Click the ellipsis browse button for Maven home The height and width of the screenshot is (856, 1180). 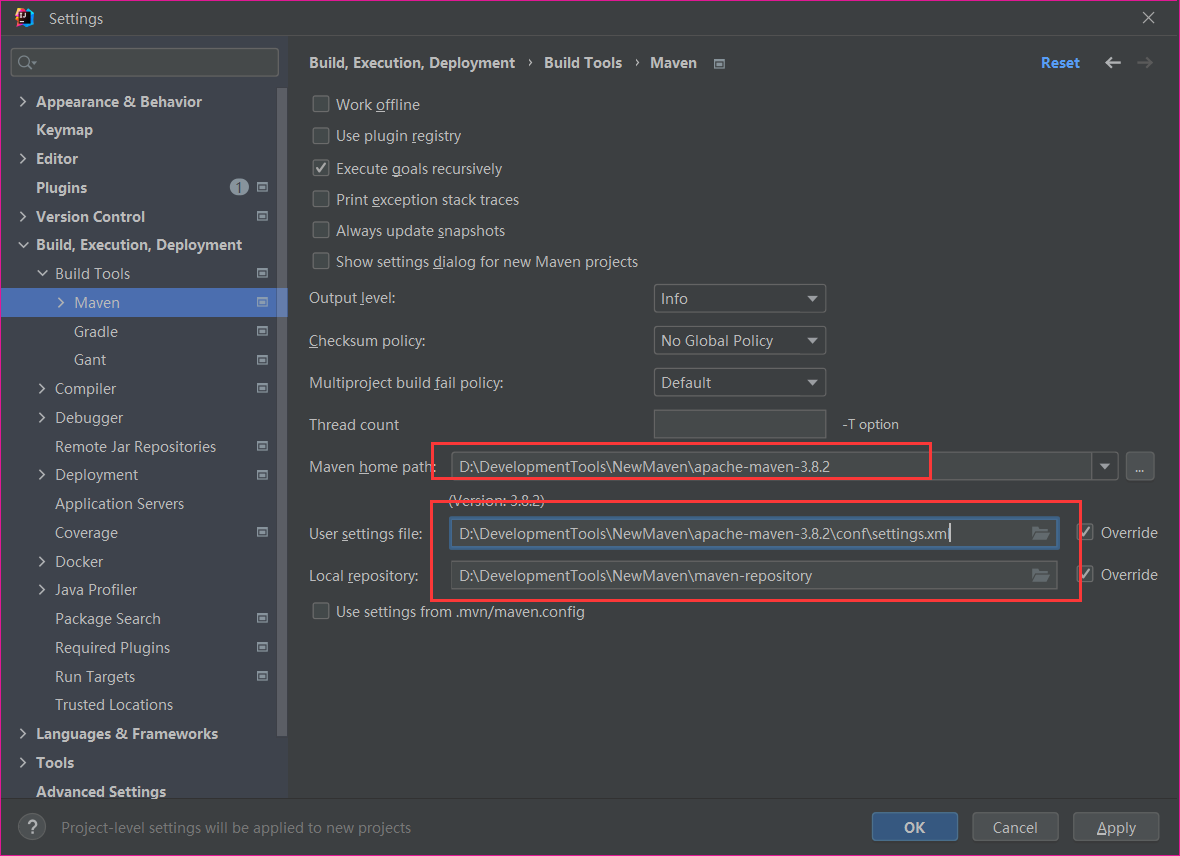(x=1140, y=466)
